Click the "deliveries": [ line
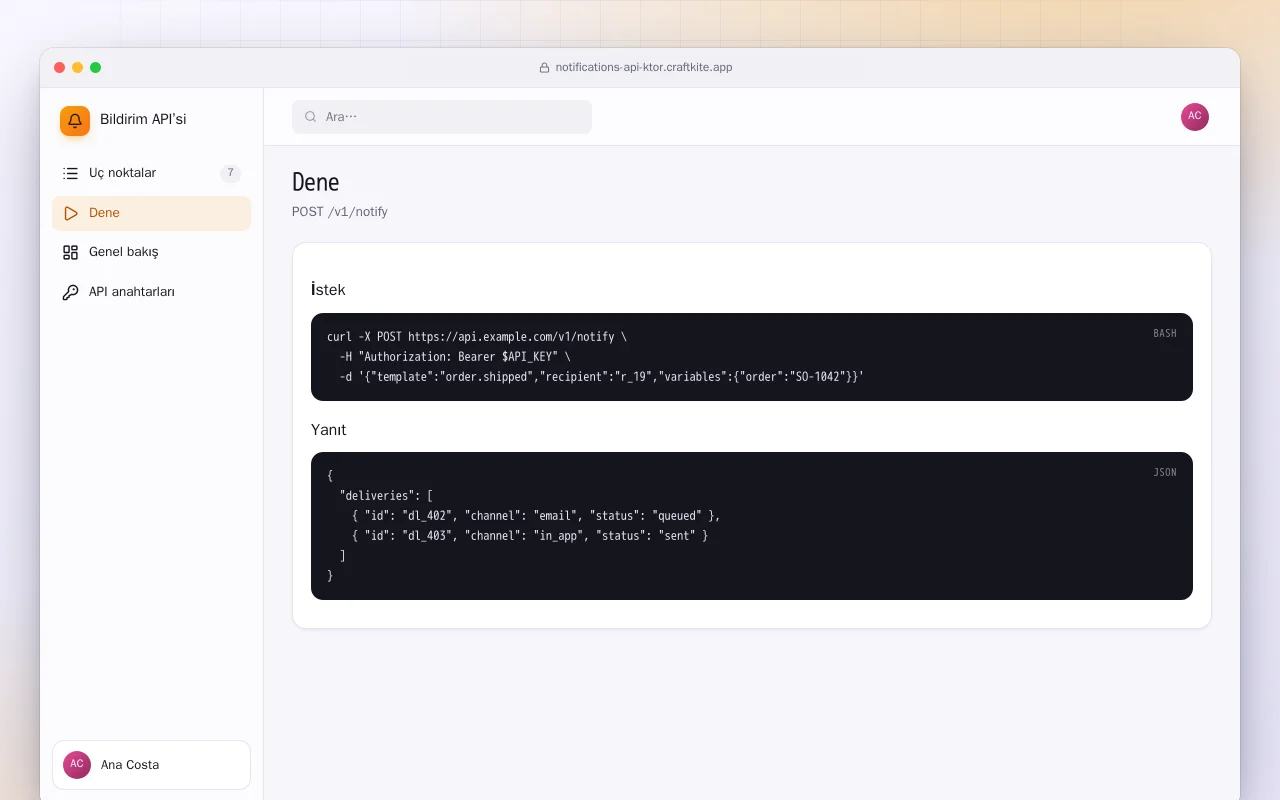1280x800 pixels. tap(386, 496)
